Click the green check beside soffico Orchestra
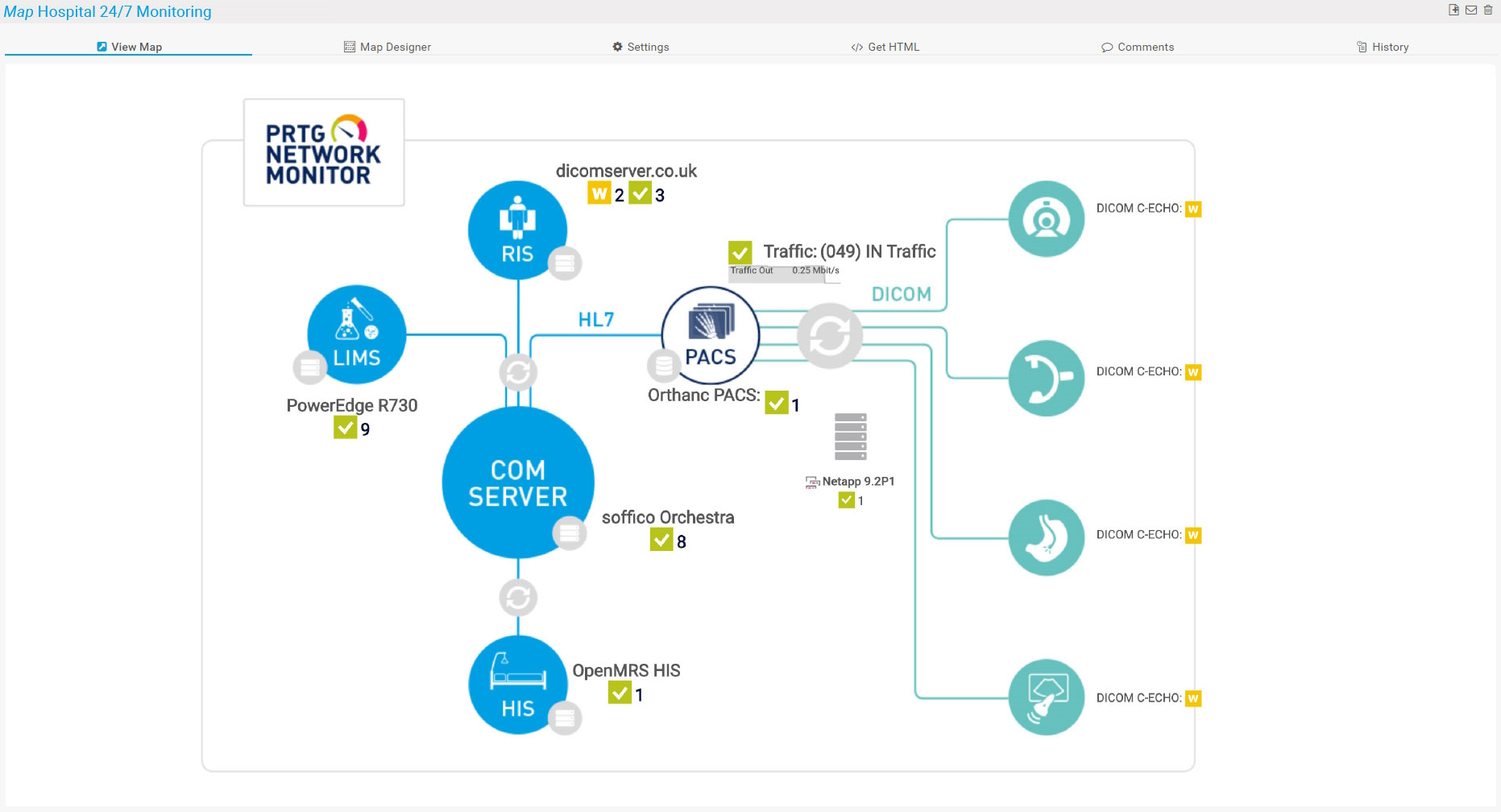1501x812 pixels. tap(662, 540)
